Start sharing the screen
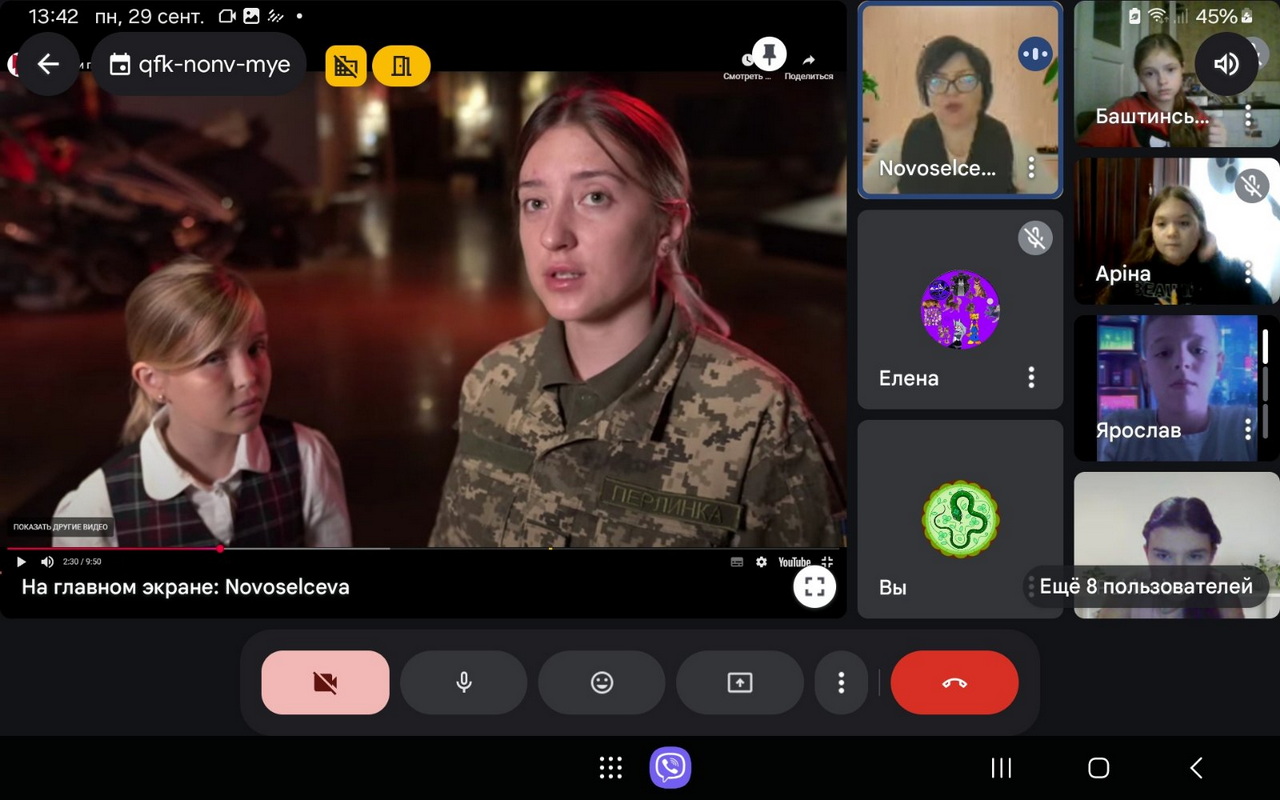The image size is (1280, 800). pyautogui.click(x=739, y=683)
